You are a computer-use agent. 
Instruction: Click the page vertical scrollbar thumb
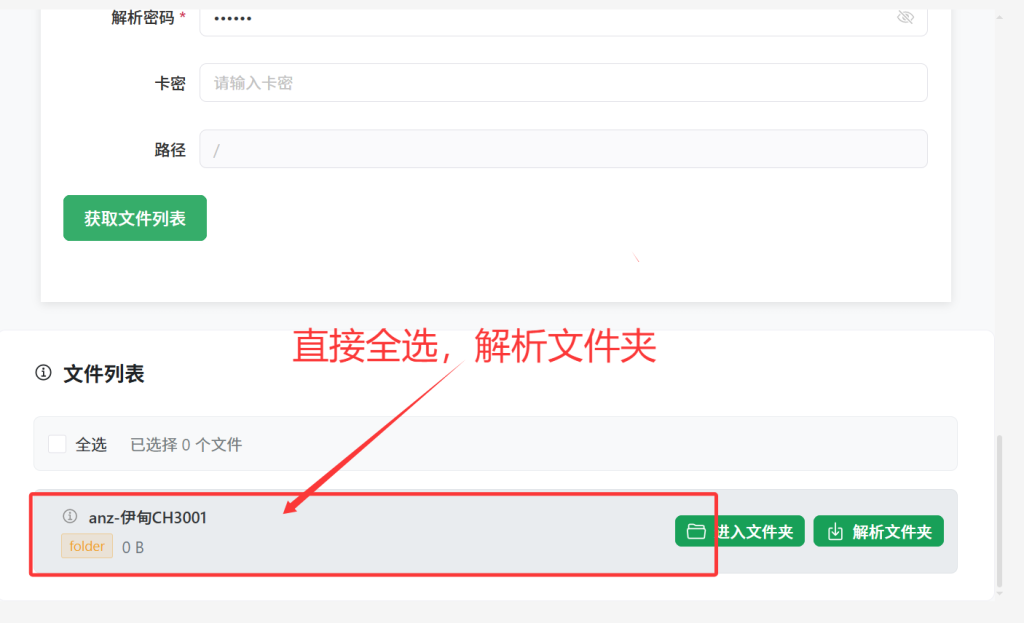click(999, 511)
